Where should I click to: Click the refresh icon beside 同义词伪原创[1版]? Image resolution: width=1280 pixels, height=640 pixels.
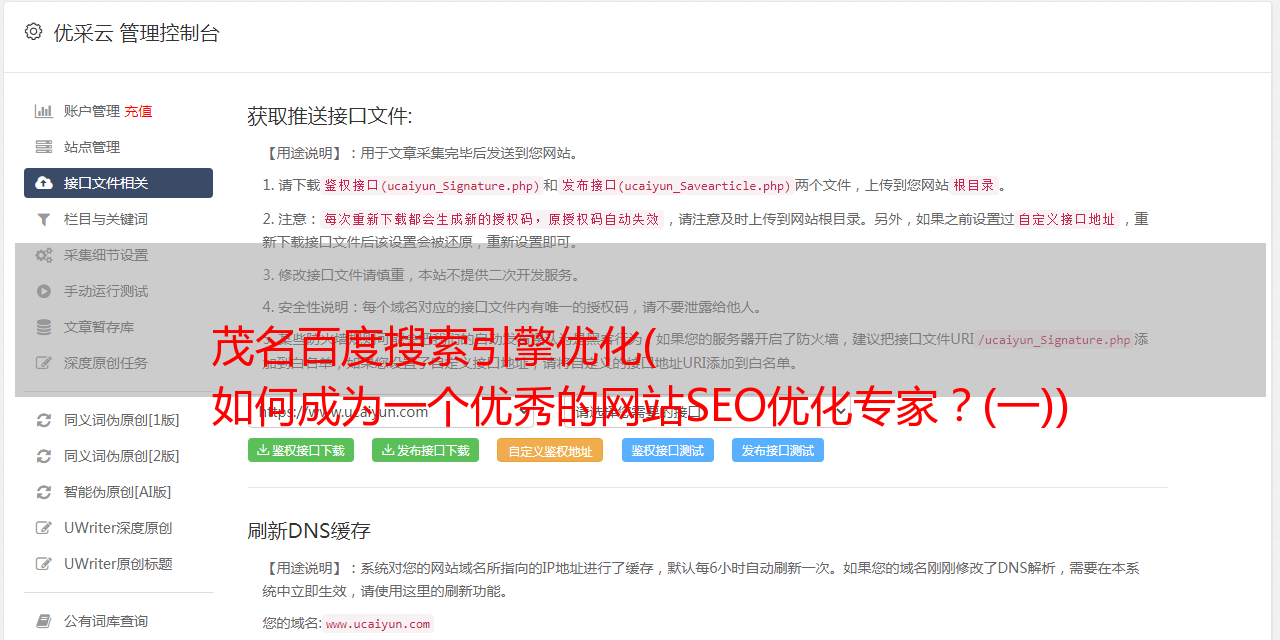click(x=44, y=420)
